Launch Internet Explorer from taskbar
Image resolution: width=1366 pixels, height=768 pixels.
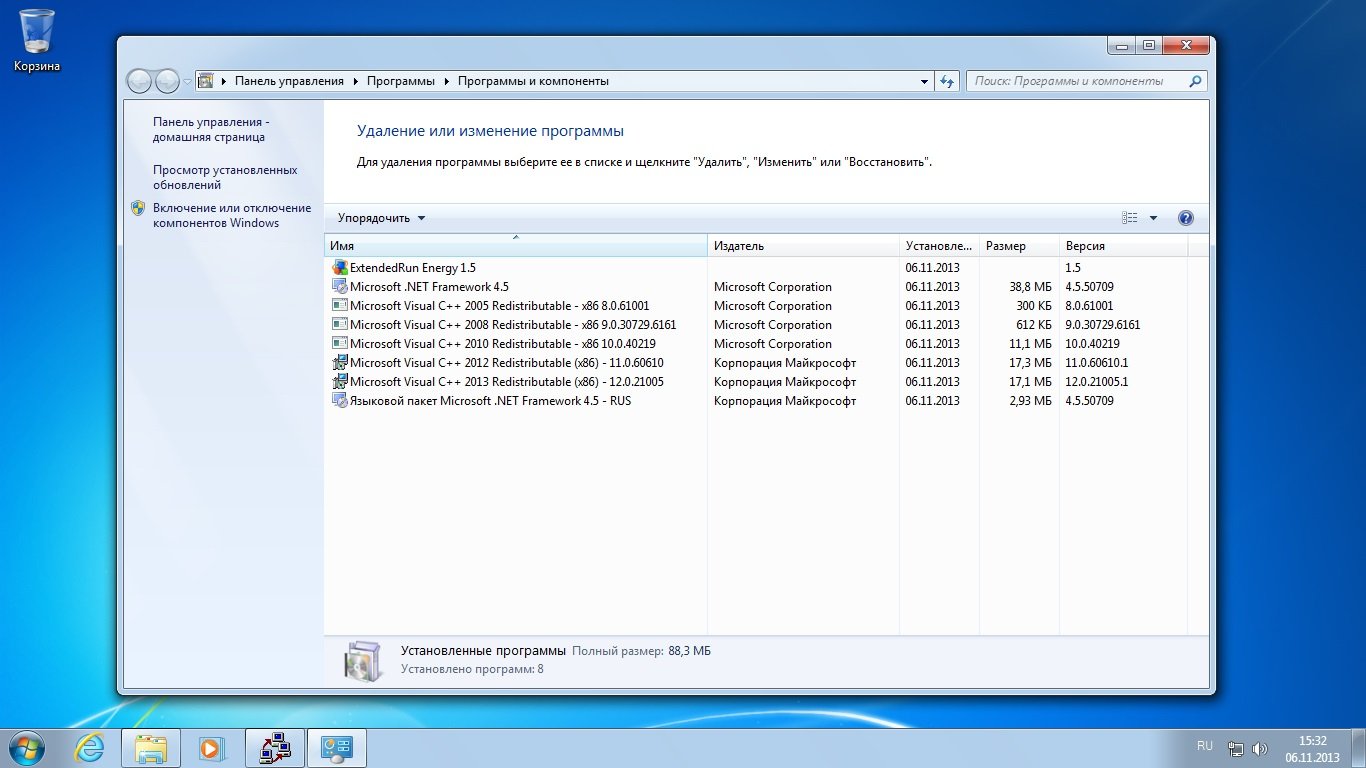pyautogui.click(x=91, y=747)
